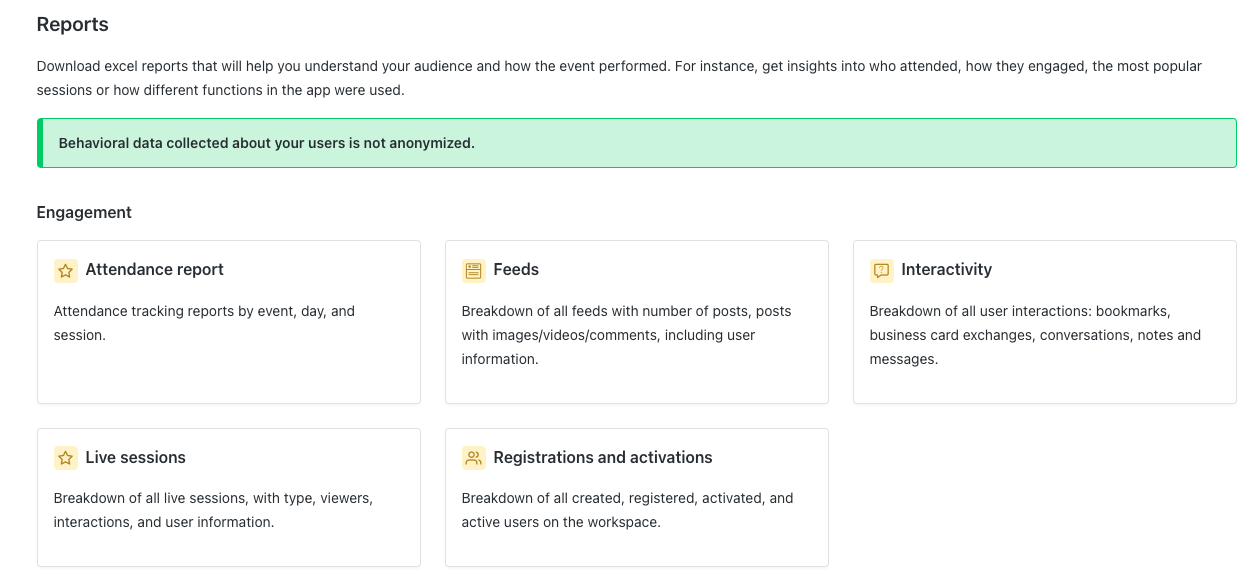Click the Reports page heading
The image size is (1253, 587).
coord(73,24)
